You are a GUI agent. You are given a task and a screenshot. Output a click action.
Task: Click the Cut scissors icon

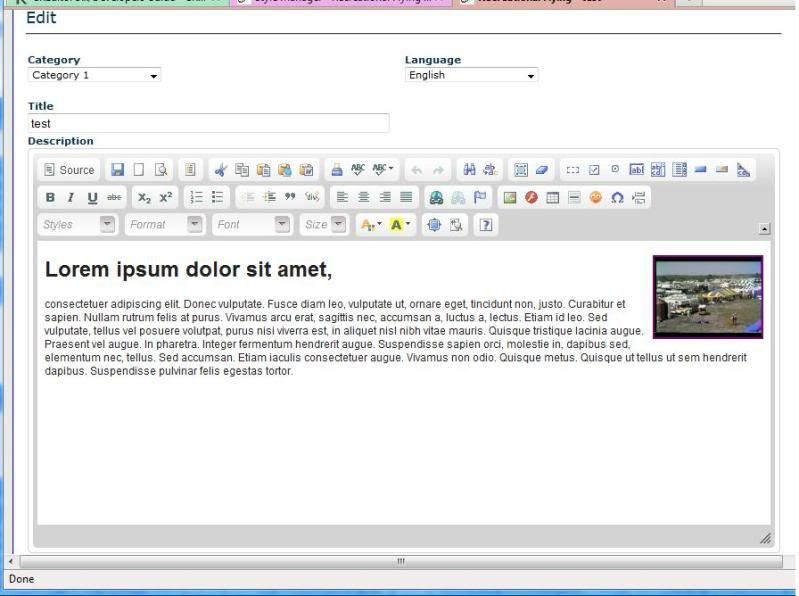coord(221,170)
